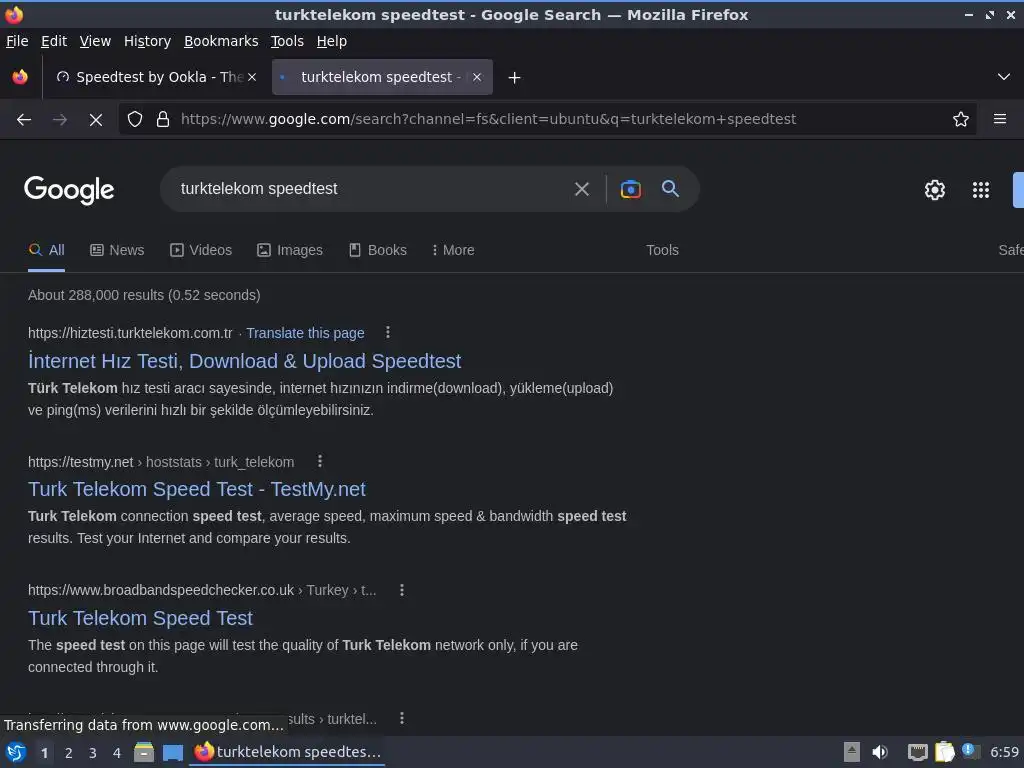This screenshot has height=768, width=1024.
Task: Open the Tools menu
Action: [287, 41]
